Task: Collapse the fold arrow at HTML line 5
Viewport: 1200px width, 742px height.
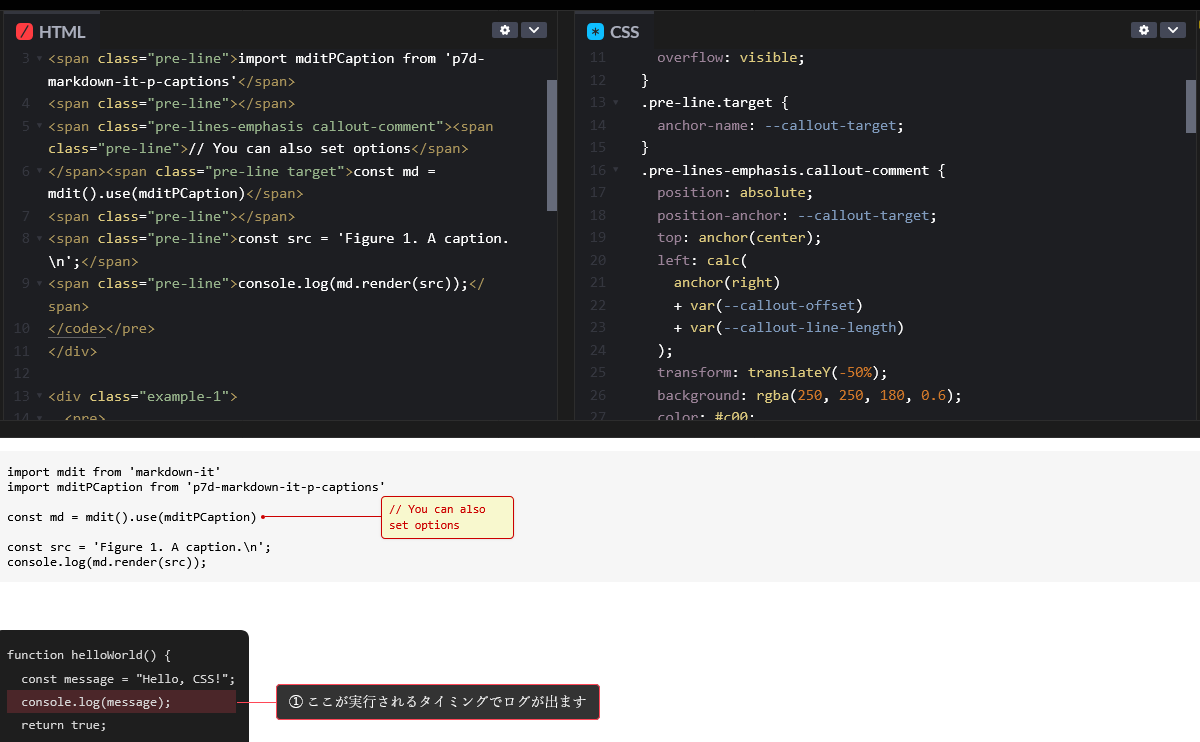Action: coord(38,127)
